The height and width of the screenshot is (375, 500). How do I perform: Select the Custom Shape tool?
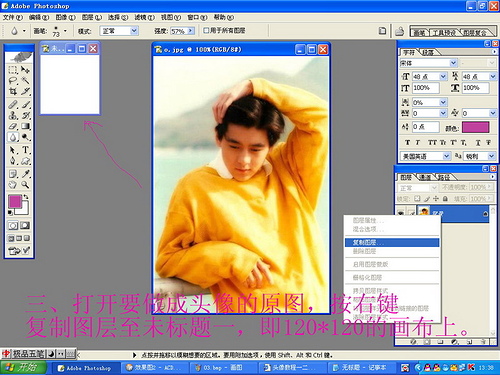pyautogui.click(x=25, y=161)
